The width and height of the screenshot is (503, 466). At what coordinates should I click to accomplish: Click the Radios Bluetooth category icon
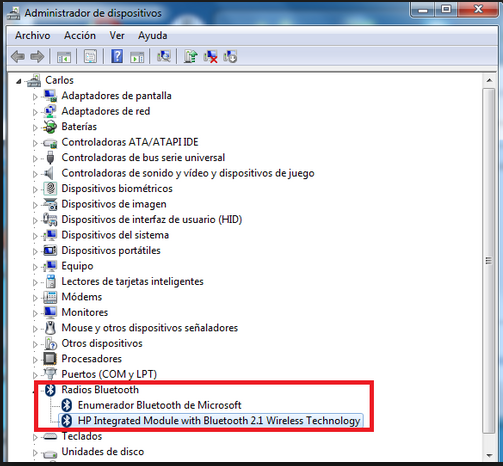(x=50, y=390)
